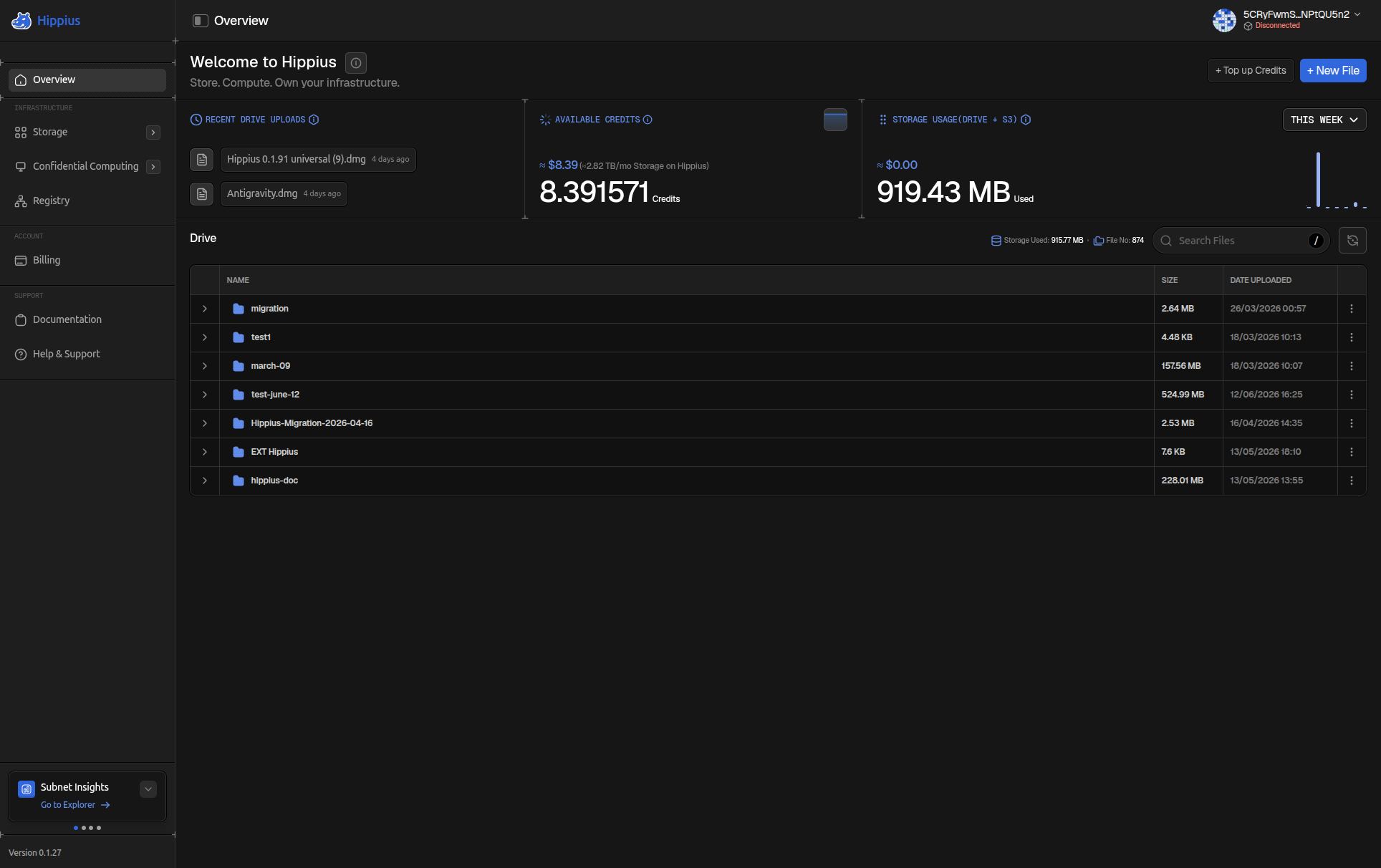Click the Subnet Insights icon
The height and width of the screenshot is (868, 1381).
click(x=27, y=789)
